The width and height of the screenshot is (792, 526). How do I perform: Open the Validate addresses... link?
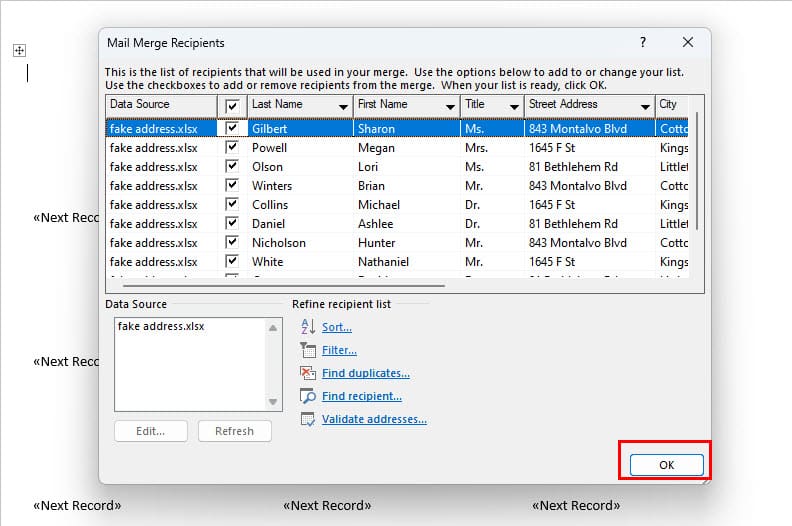click(x=374, y=419)
